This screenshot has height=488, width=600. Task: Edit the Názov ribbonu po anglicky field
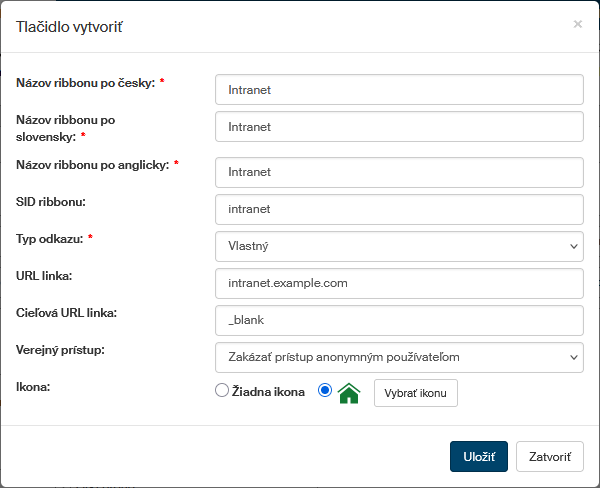click(x=399, y=172)
